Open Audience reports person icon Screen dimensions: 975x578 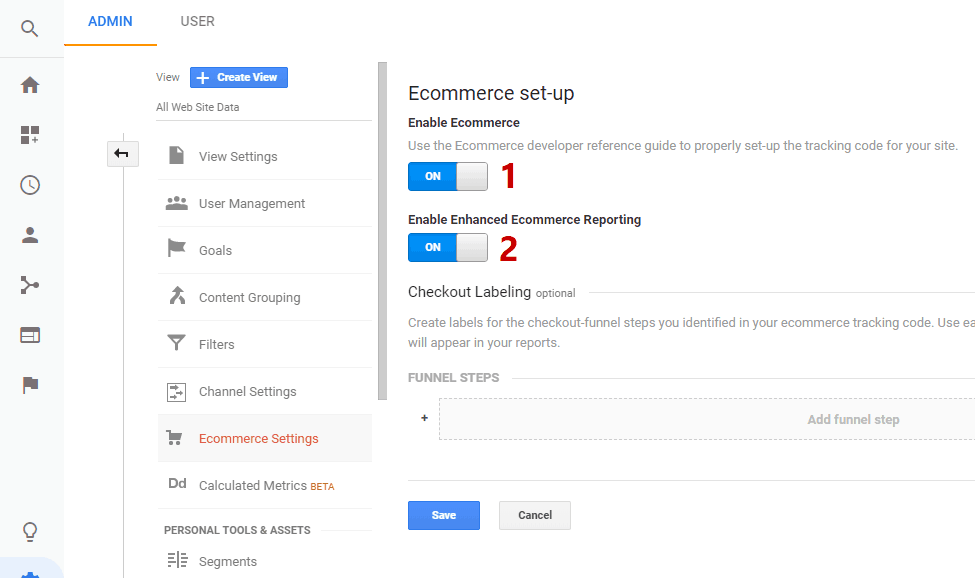30,235
